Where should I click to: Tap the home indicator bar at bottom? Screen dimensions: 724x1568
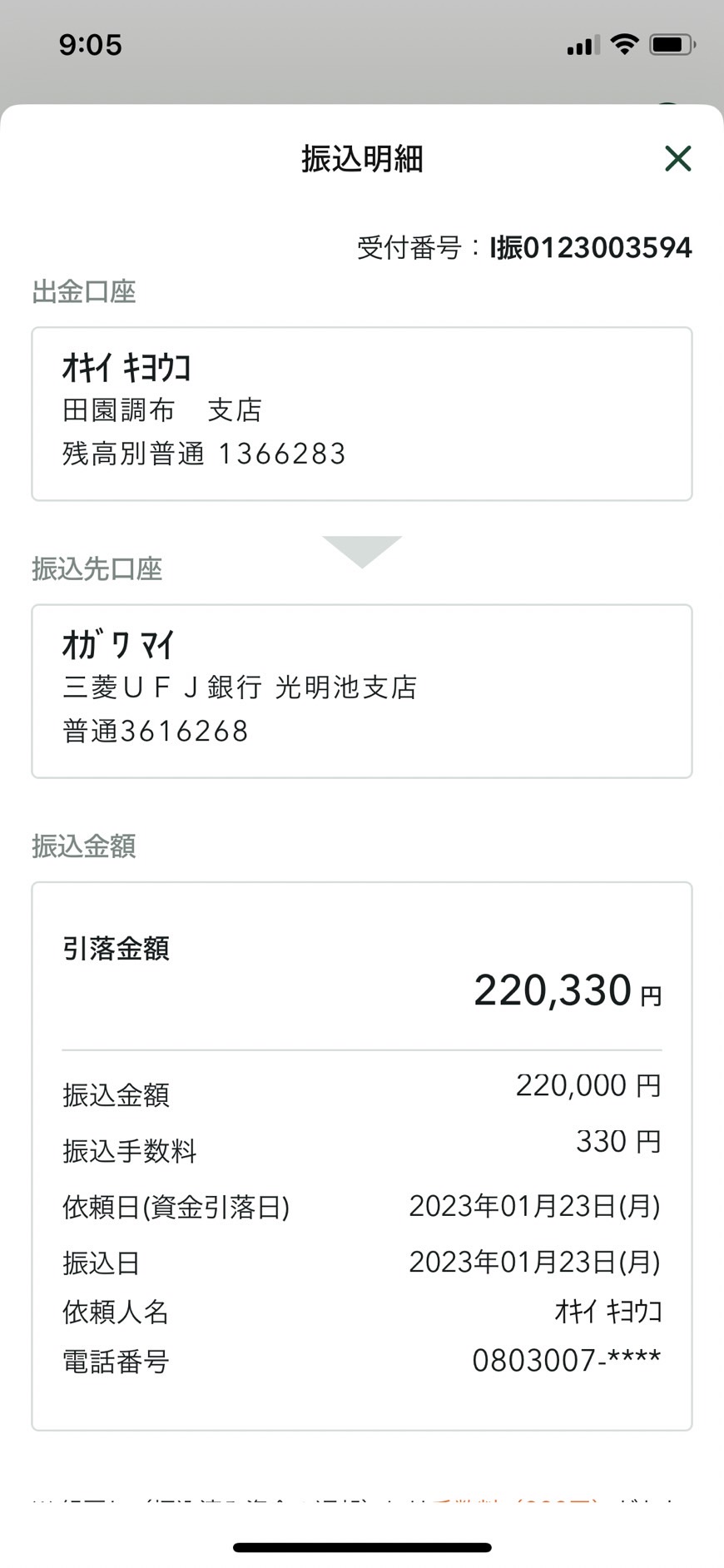362,1547
